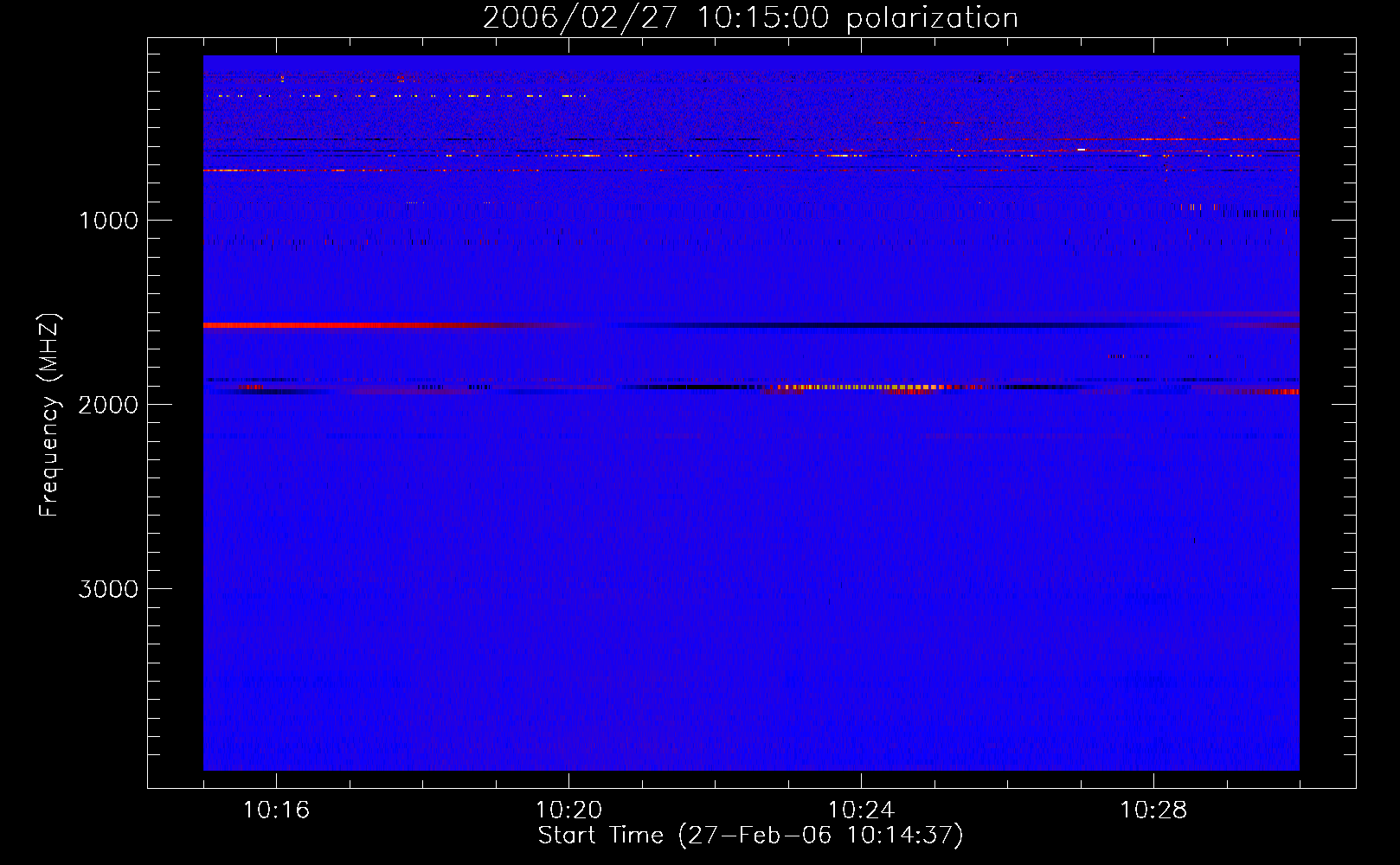Select the "2000" frequency tick label
The height and width of the screenshot is (865, 1400).
click(108, 405)
